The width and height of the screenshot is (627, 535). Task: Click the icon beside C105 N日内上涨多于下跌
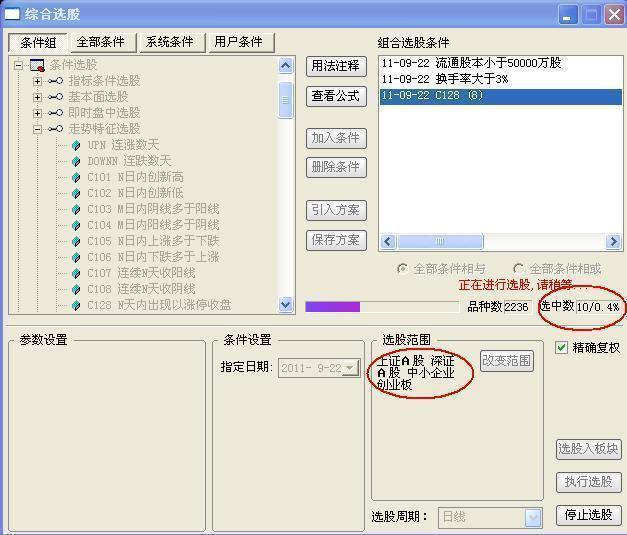tap(76, 241)
